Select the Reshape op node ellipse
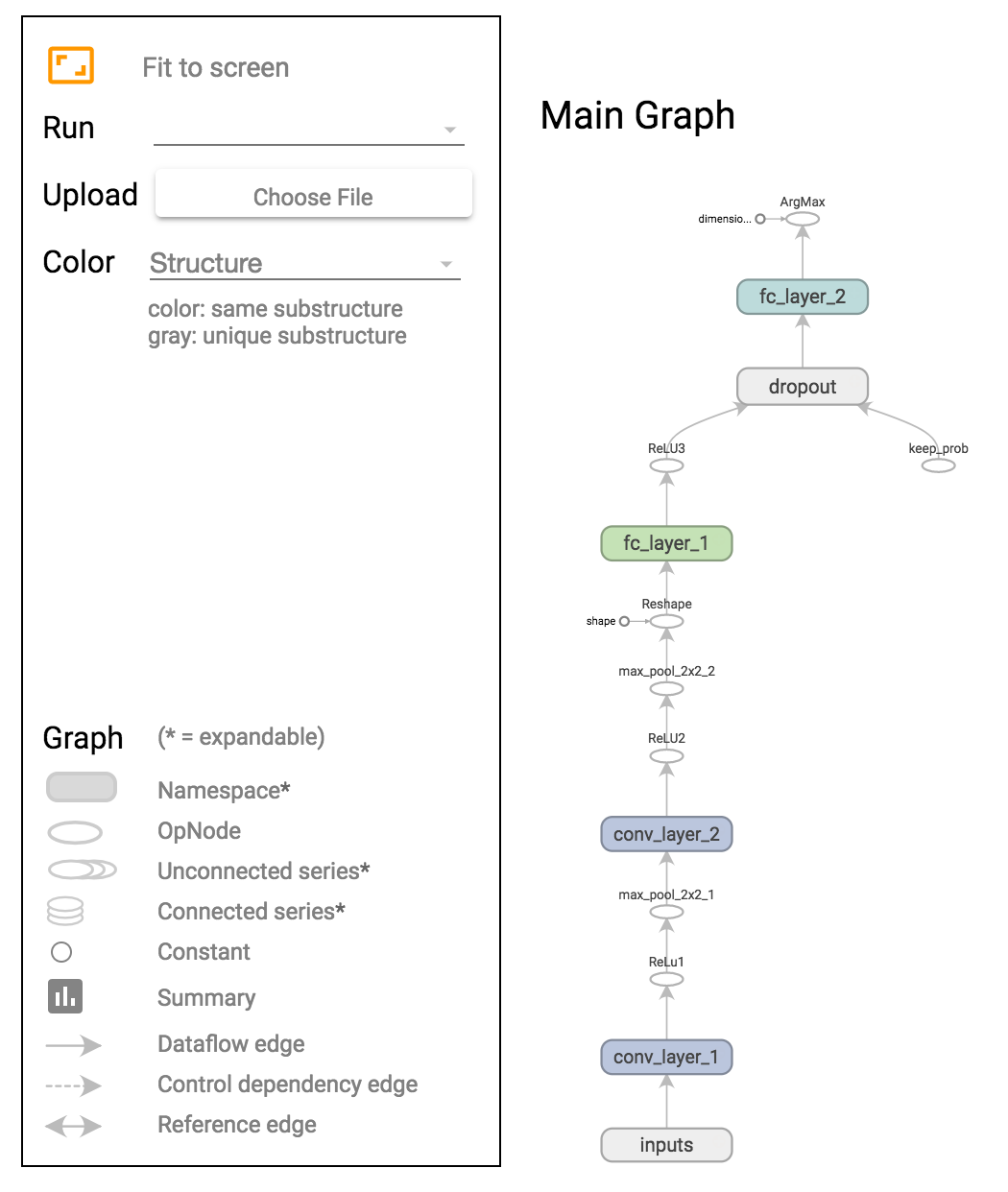Screen dimensions: 1008x1192 [666, 621]
